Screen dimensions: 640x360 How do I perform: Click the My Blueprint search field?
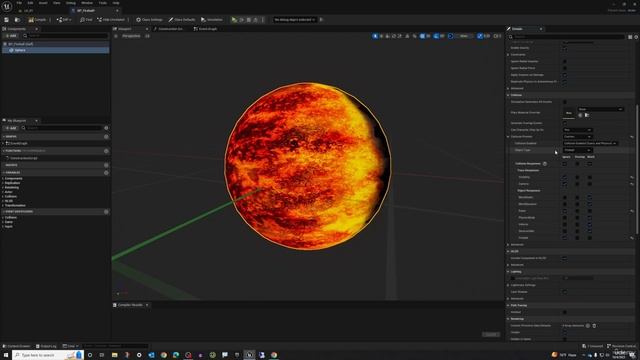pyautogui.click(x=61, y=128)
